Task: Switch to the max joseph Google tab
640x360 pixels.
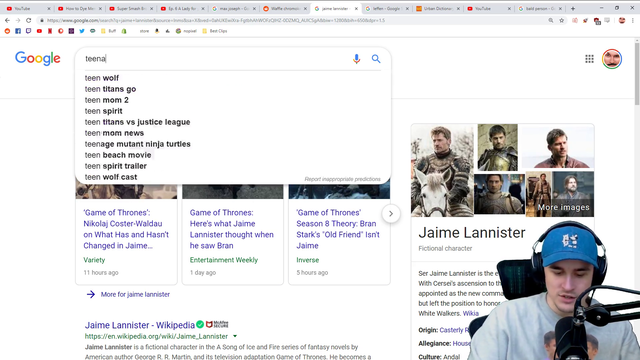Action: tap(233, 8)
